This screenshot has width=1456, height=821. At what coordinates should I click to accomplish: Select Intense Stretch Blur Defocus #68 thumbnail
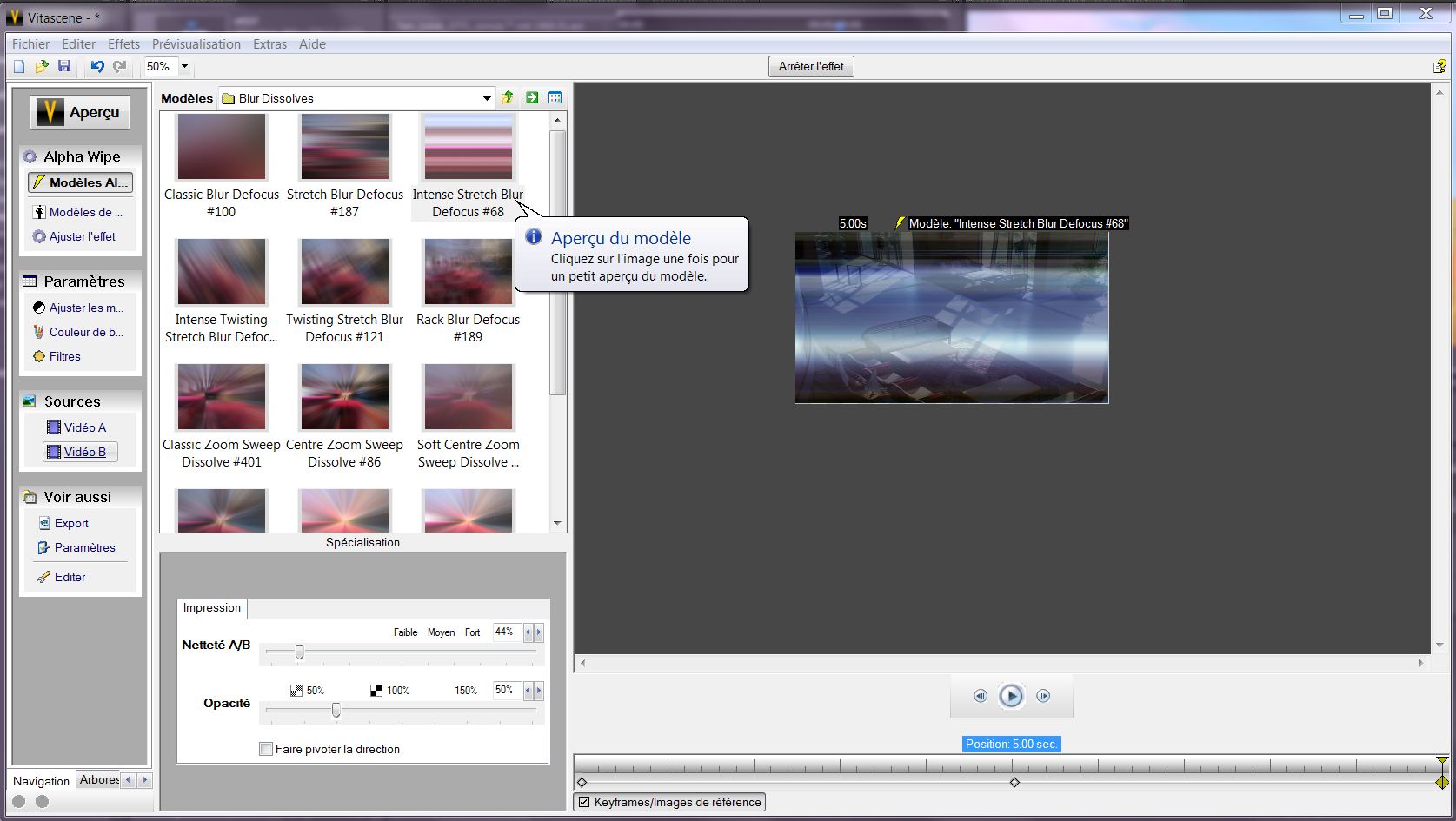(x=469, y=147)
